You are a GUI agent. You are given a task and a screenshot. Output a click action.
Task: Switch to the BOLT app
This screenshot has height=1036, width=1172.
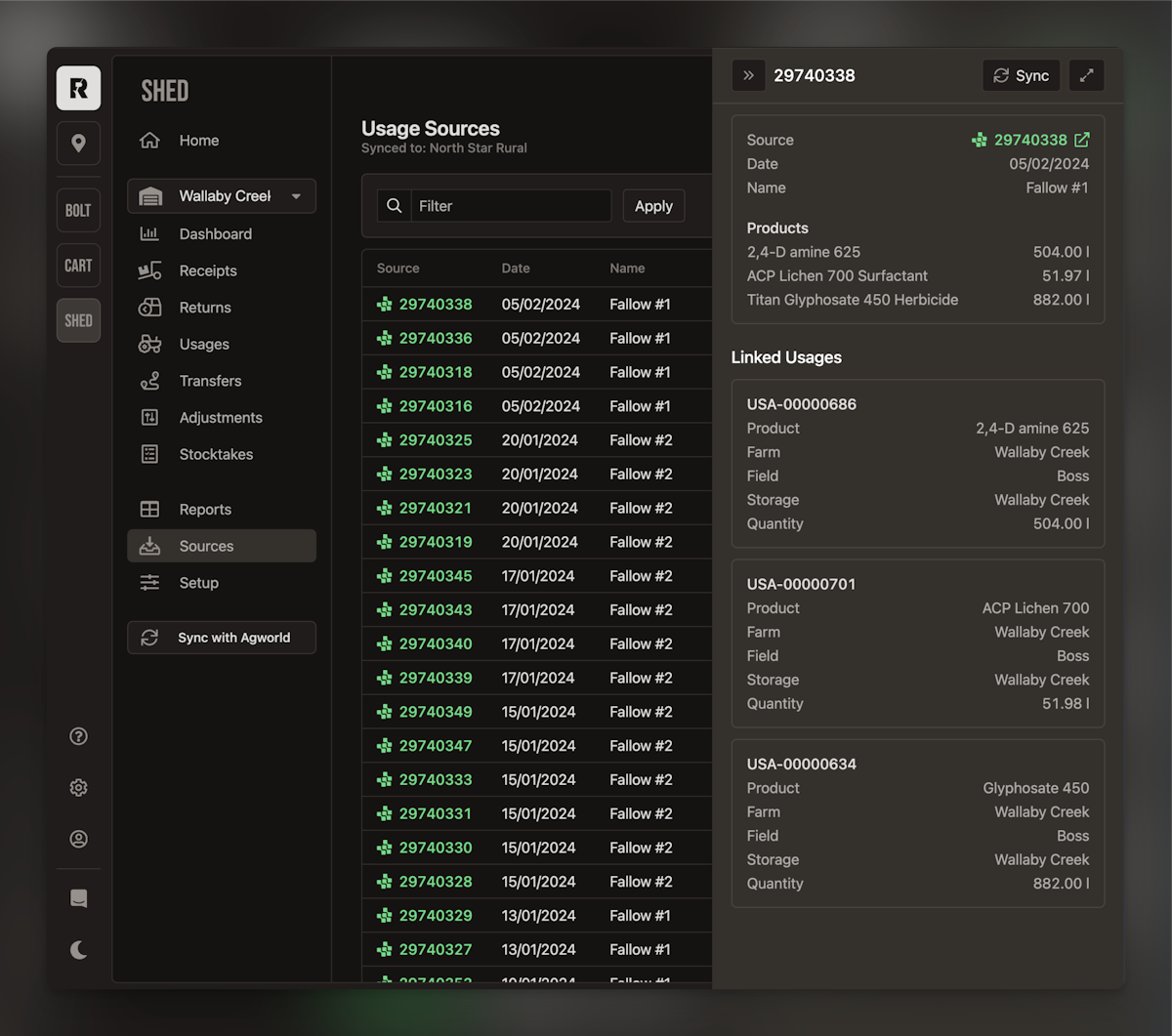coord(78,211)
